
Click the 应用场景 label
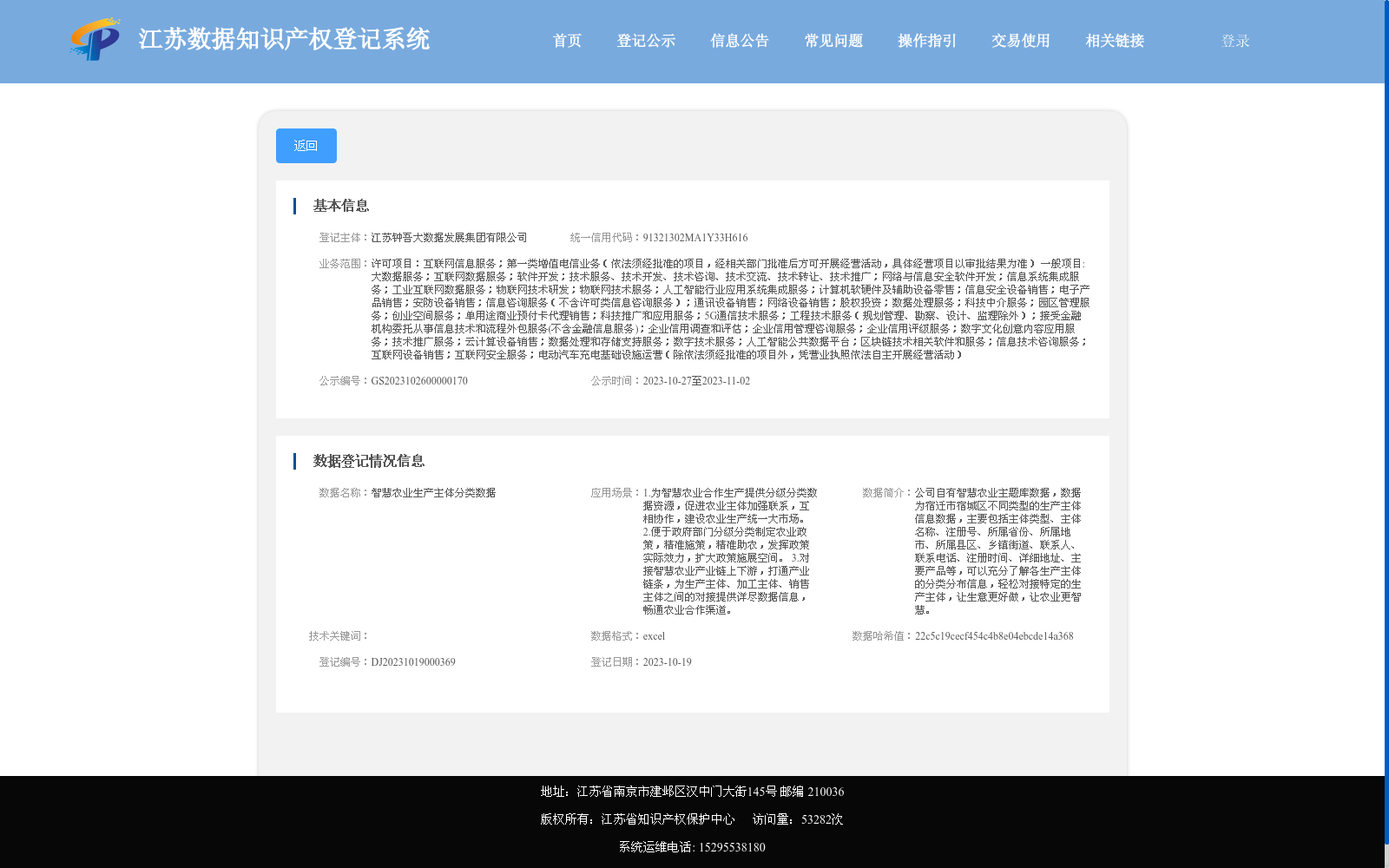tap(616, 493)
